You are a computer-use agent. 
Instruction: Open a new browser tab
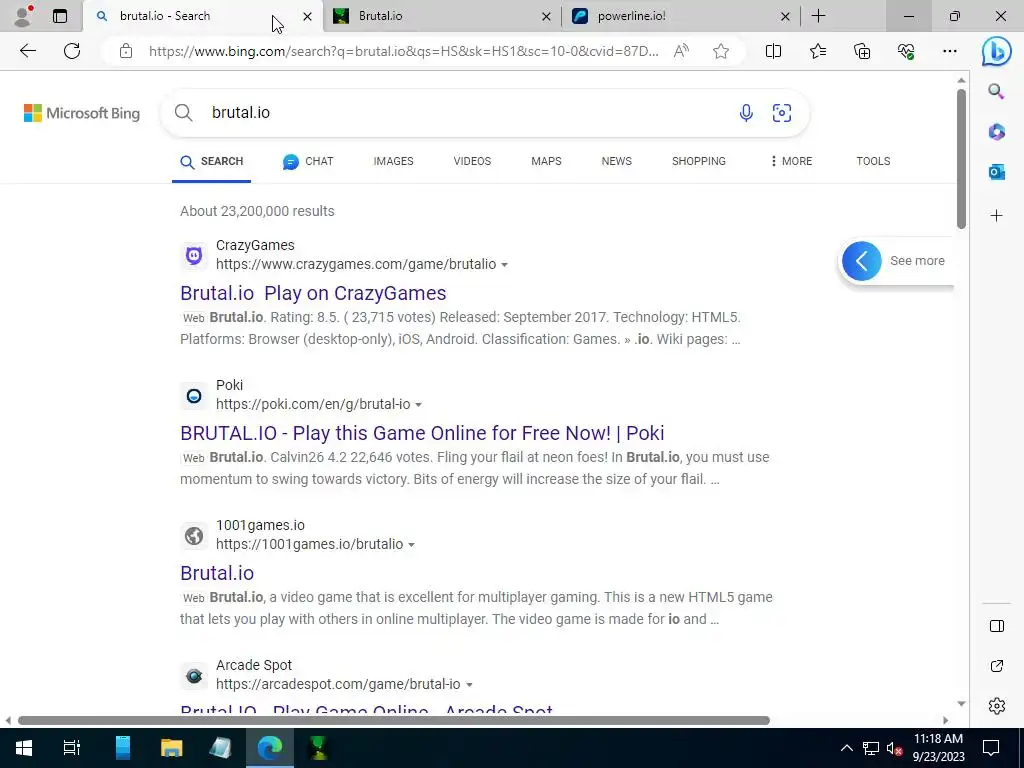818,16
